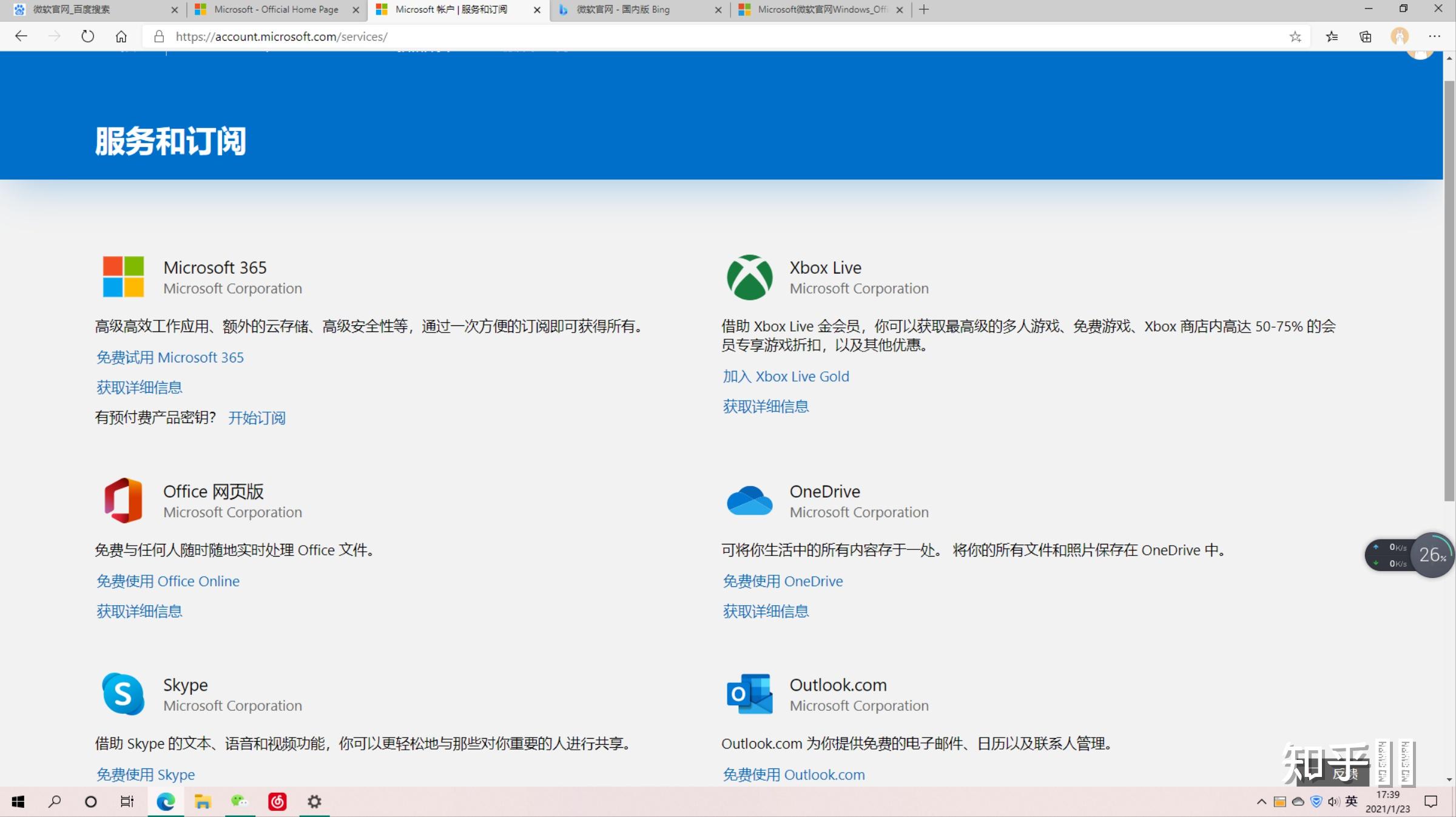Click 免费使用 Office Online link
Screen dimensions: 1456x817
(x=168, y=581)
